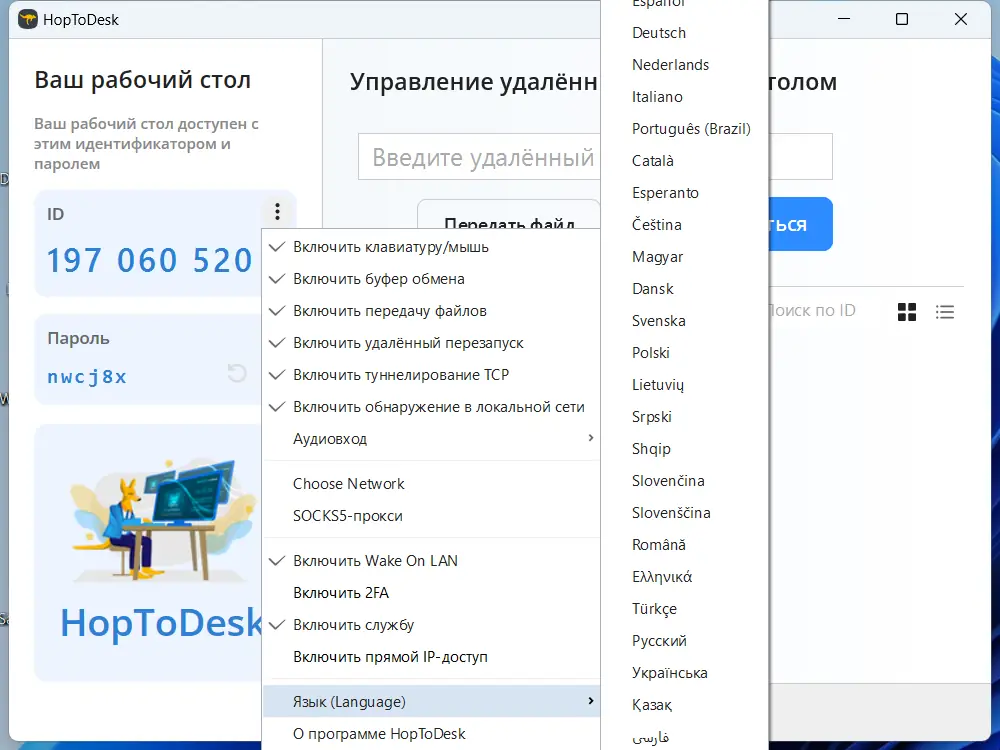Toggle Включить удалённый перезапуск option
This screenshot has width=1000, height=750.
coord(431,342)
